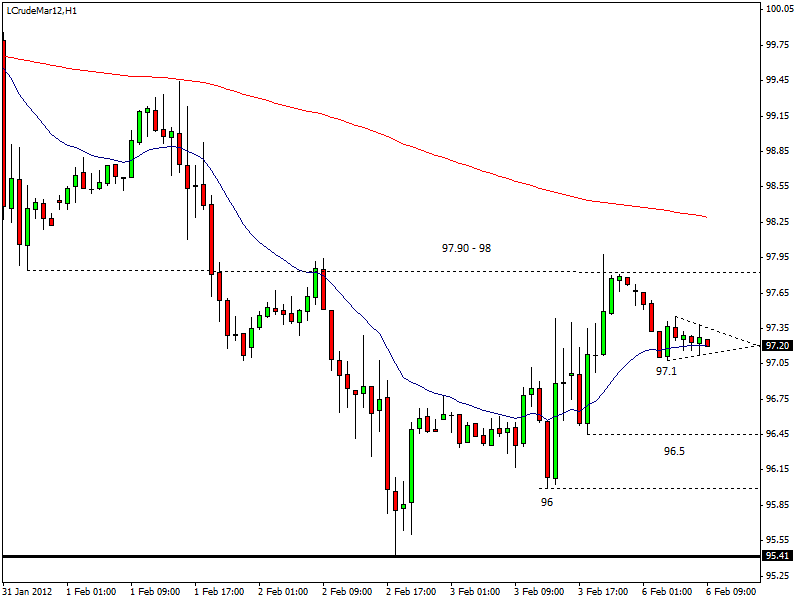Select the '96.5' support label

click(675, 451)
